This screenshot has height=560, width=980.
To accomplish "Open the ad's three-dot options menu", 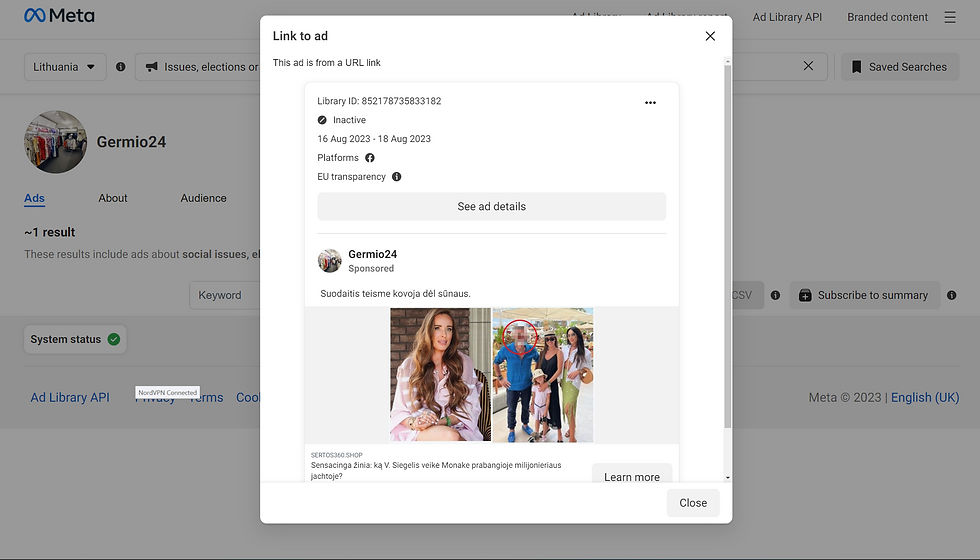I will [650, 102].
